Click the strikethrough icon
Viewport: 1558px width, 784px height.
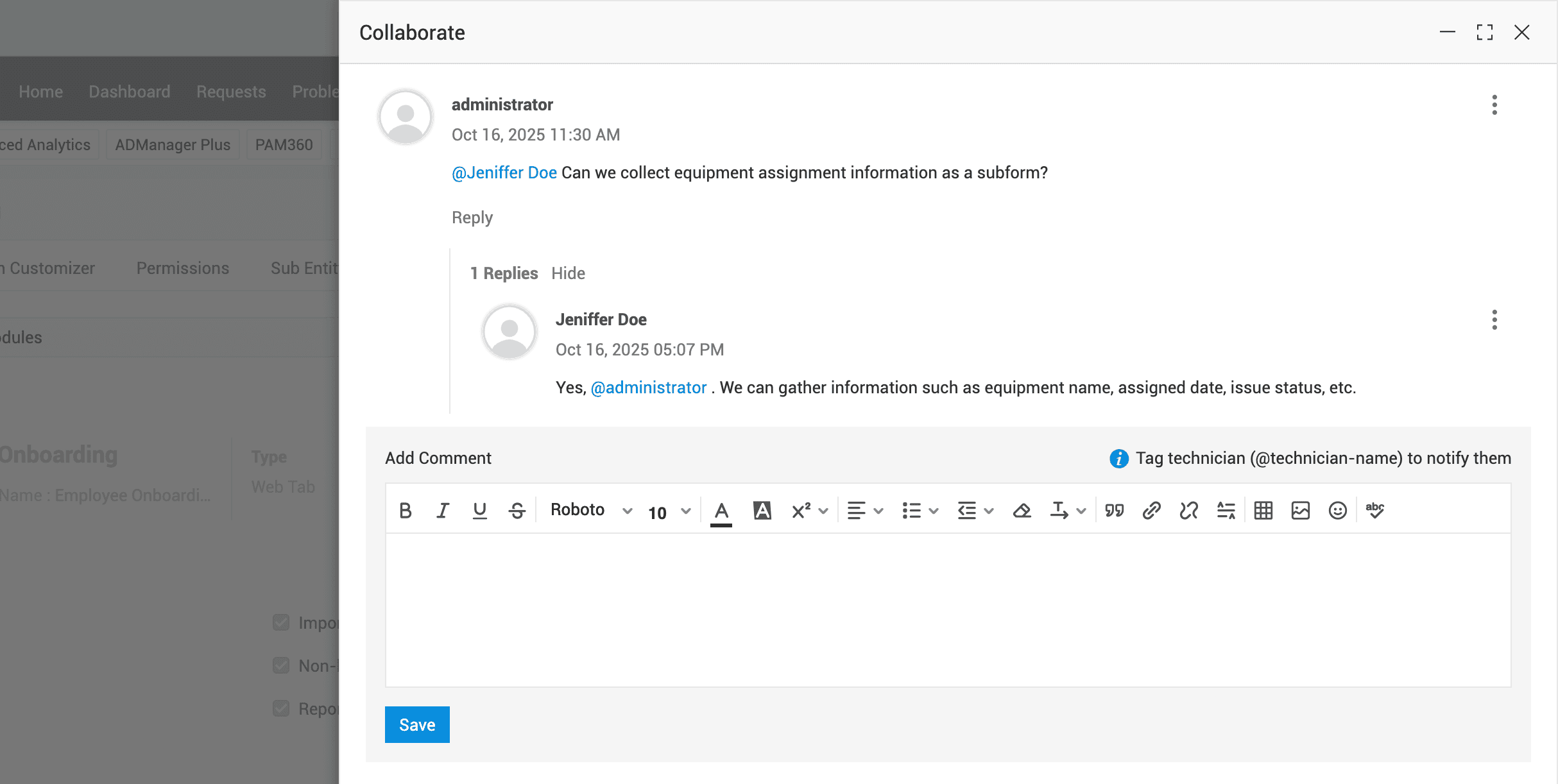[x=517, y=511]
